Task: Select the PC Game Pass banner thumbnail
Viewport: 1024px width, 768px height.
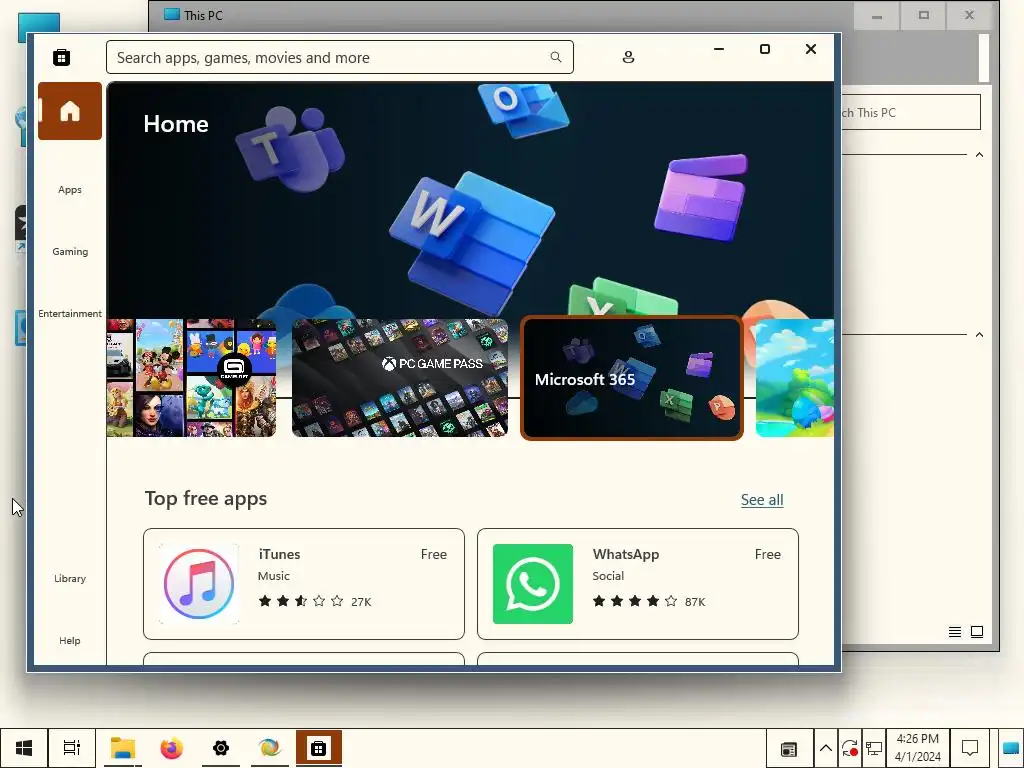Action: click(x=400, y=377)
